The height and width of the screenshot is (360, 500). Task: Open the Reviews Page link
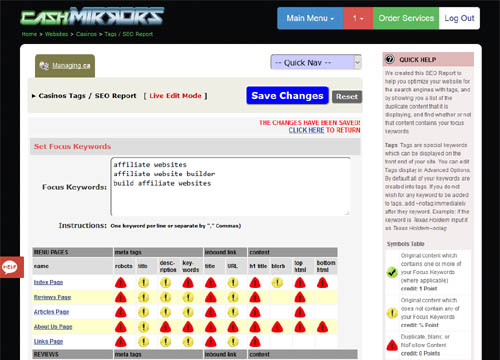52,297
